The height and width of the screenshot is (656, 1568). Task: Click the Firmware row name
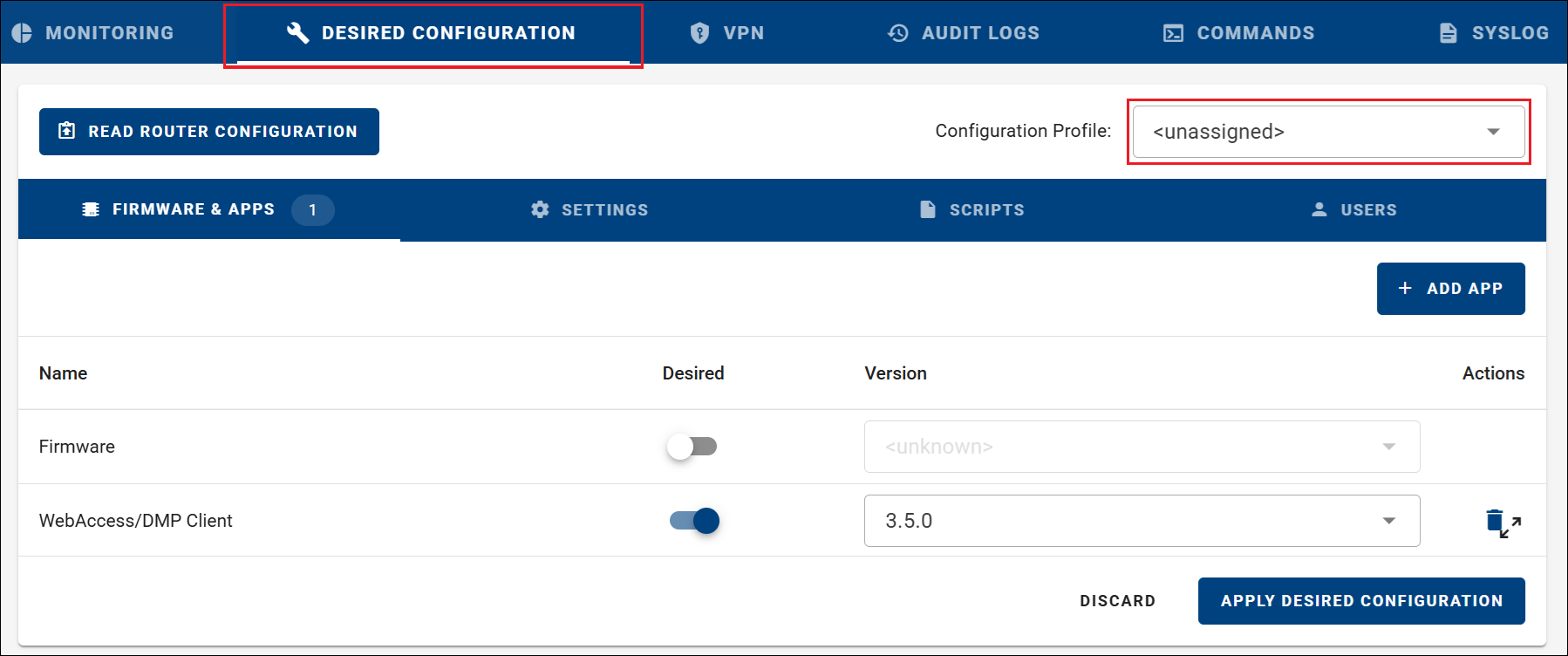coord(77,447)
